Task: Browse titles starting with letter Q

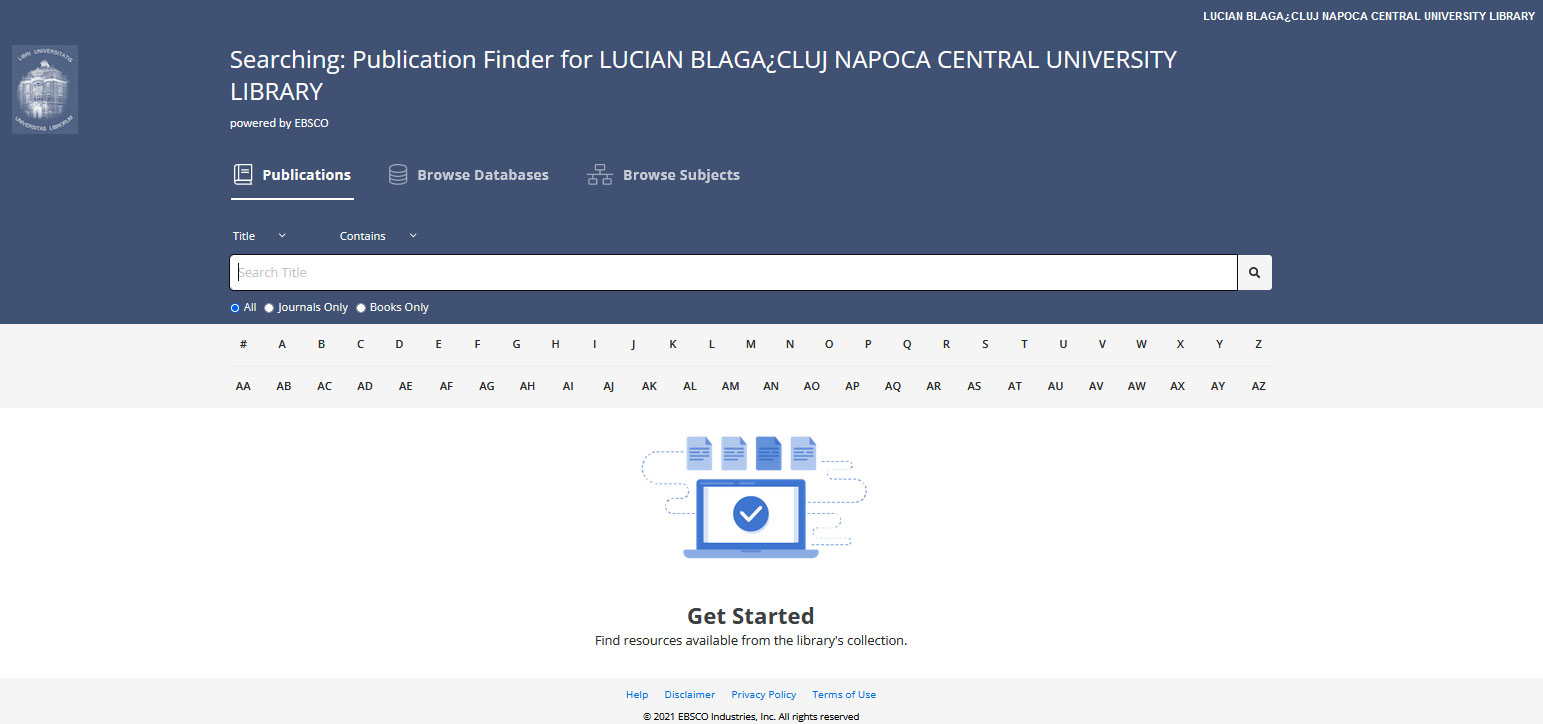Action: pyautogui.click(x=907, y=344)
